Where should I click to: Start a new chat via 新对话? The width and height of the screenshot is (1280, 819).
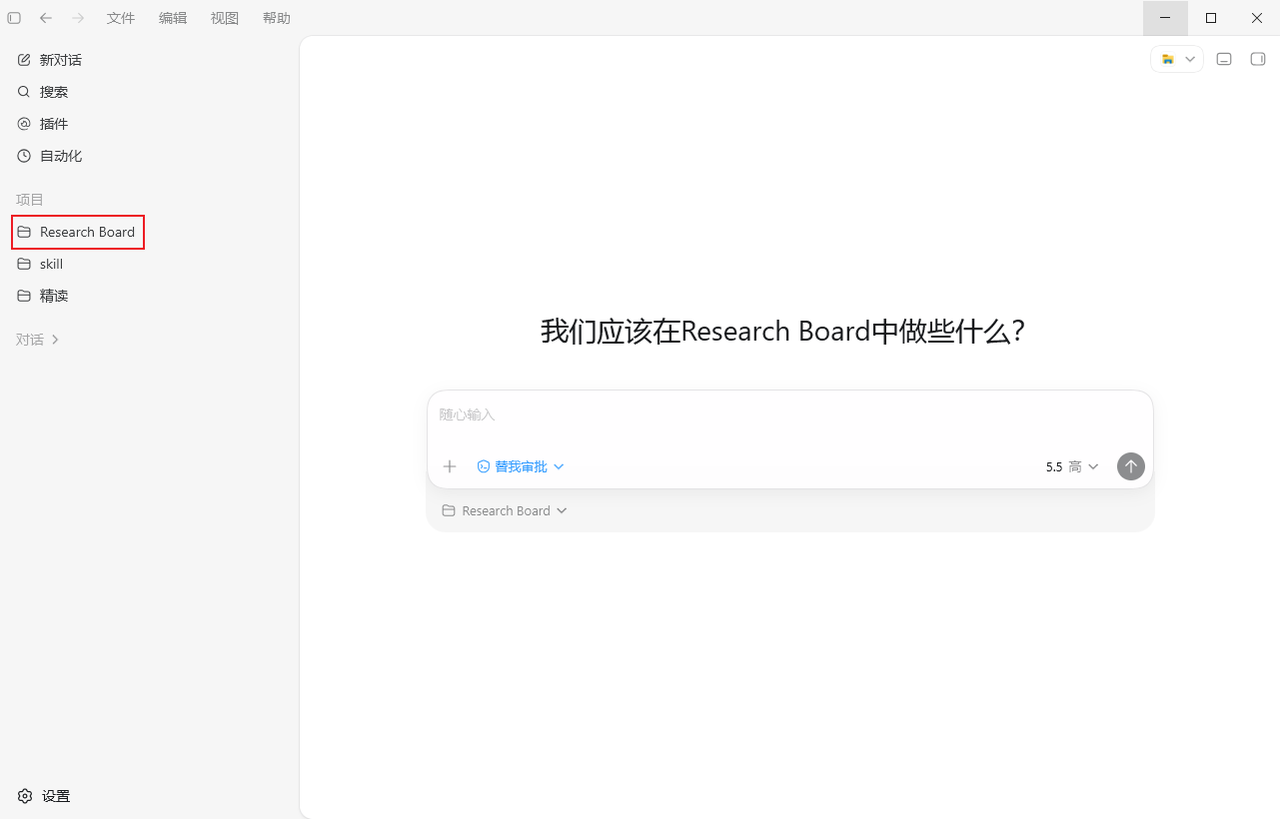[50, 60]
